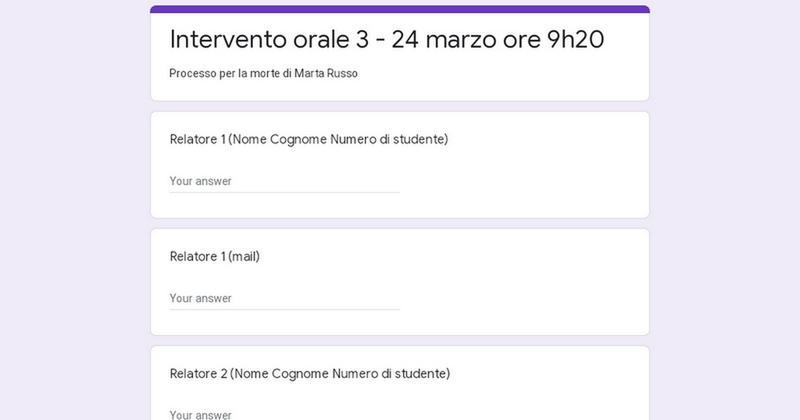This screenshot has height=420, width=800.
Task: Click the Relatore 1 (Nome Cognome) question label
Action: pyautogui.click(x=309, y=139)
